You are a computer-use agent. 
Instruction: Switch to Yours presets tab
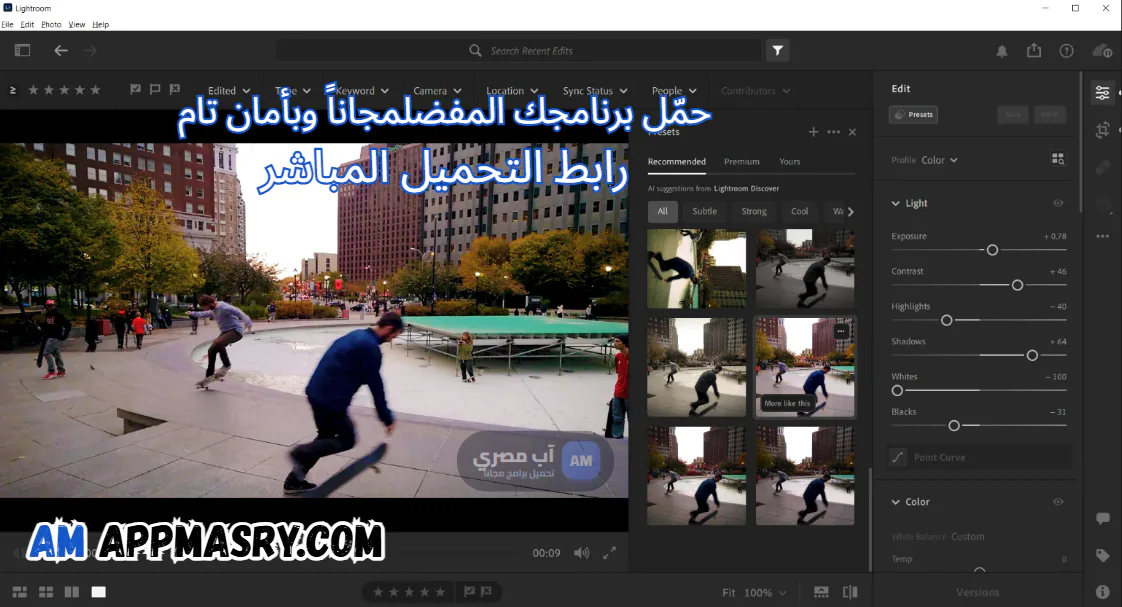[x=790, y=162]
